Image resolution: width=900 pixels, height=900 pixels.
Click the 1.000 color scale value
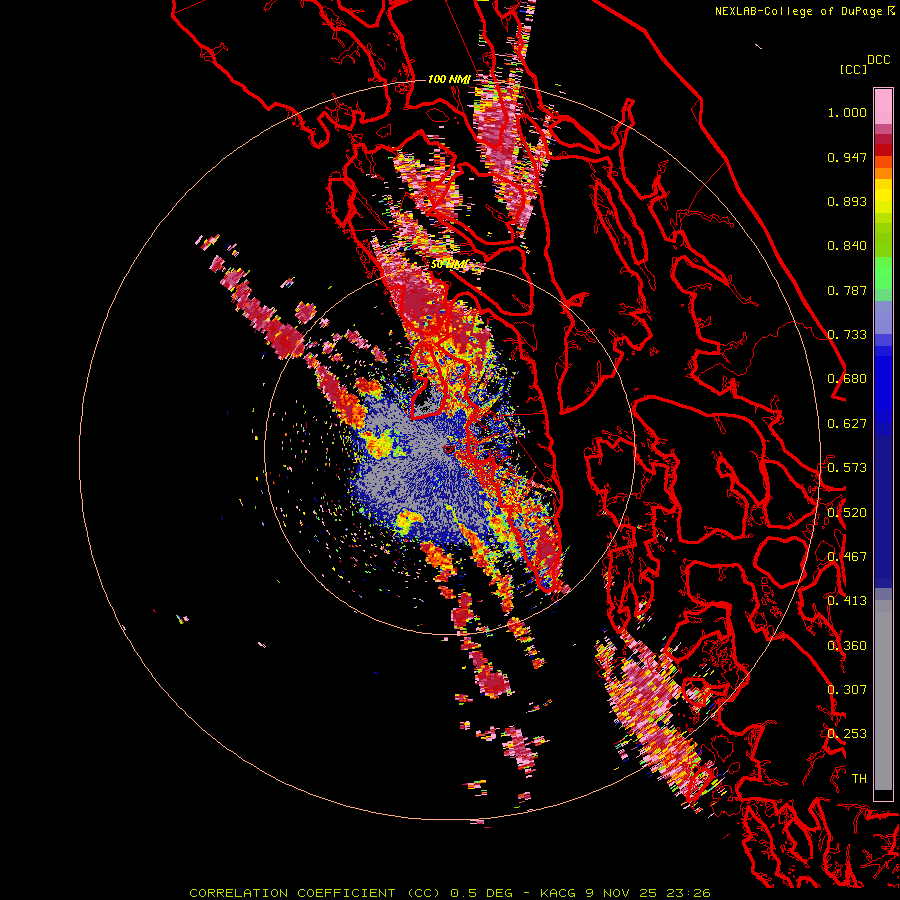pyautogui.click(x=847, y=112)
